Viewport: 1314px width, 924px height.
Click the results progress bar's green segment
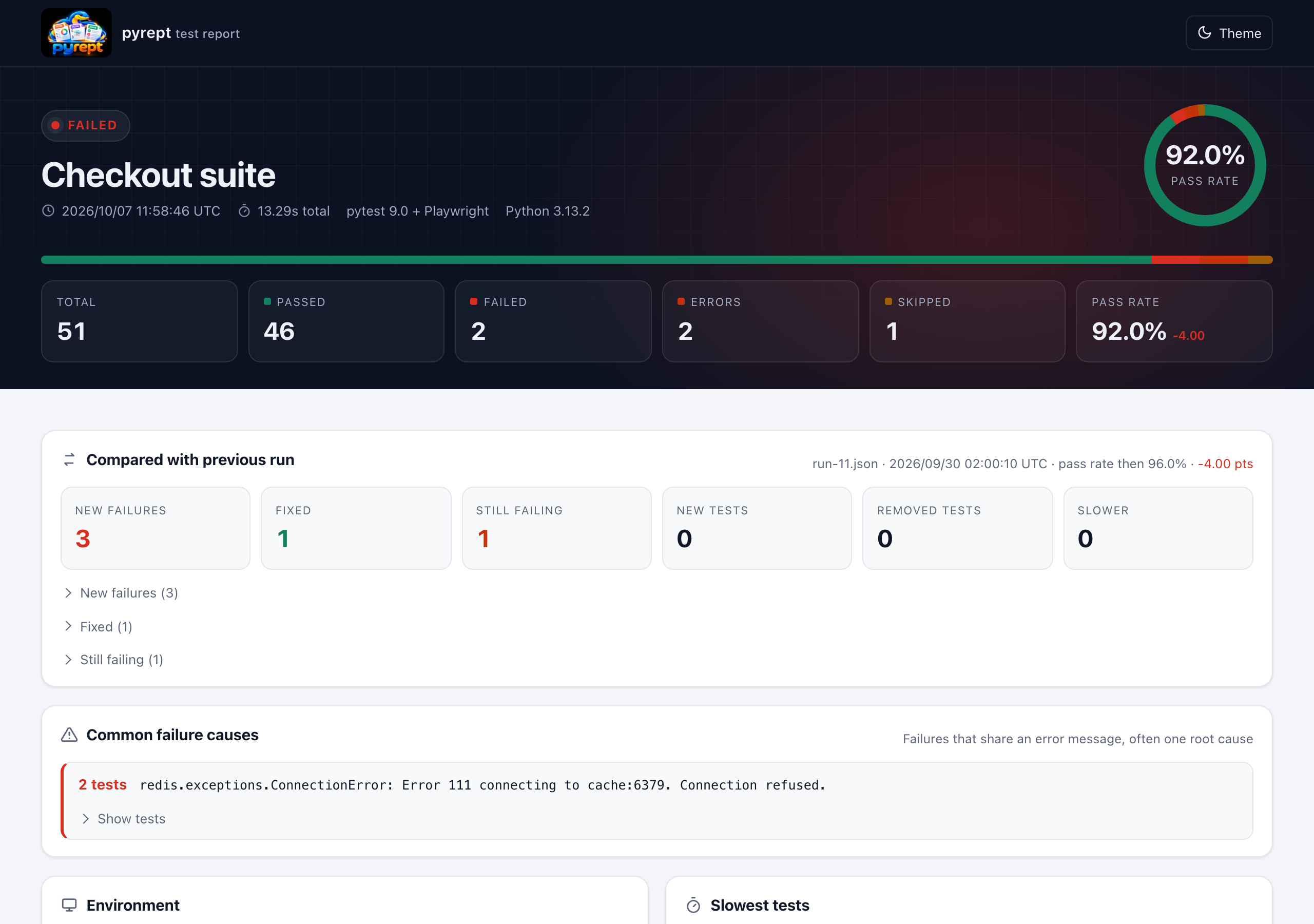596,260
